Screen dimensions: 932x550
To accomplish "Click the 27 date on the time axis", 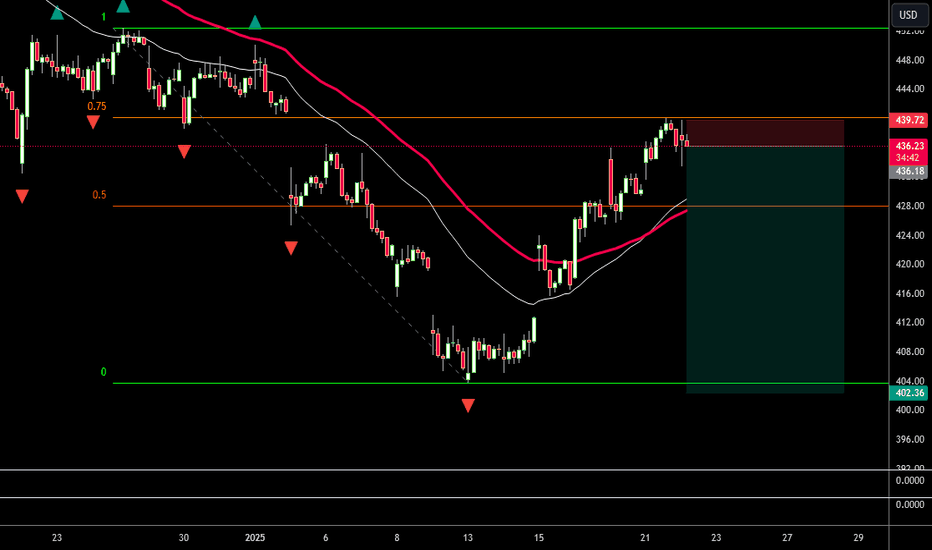I will (x=787, y=538).
